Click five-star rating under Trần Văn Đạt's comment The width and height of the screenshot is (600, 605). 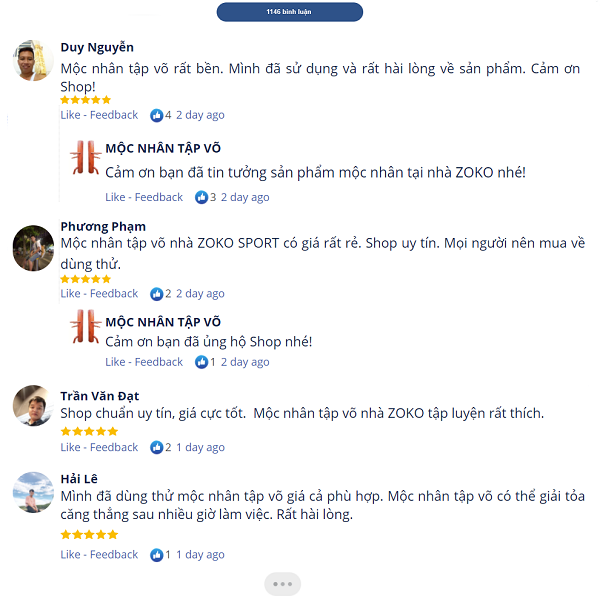(x=89, y=431)
